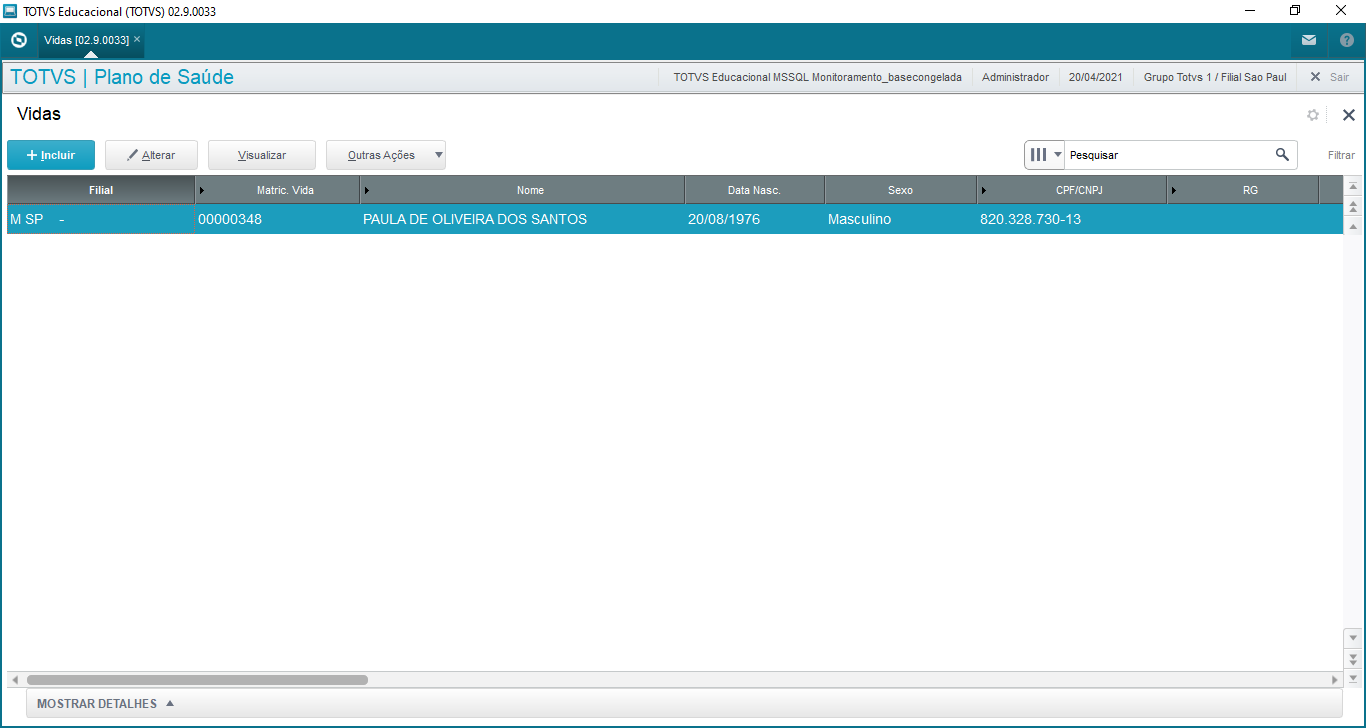Sort by Sexo column header

click(900, 190)
